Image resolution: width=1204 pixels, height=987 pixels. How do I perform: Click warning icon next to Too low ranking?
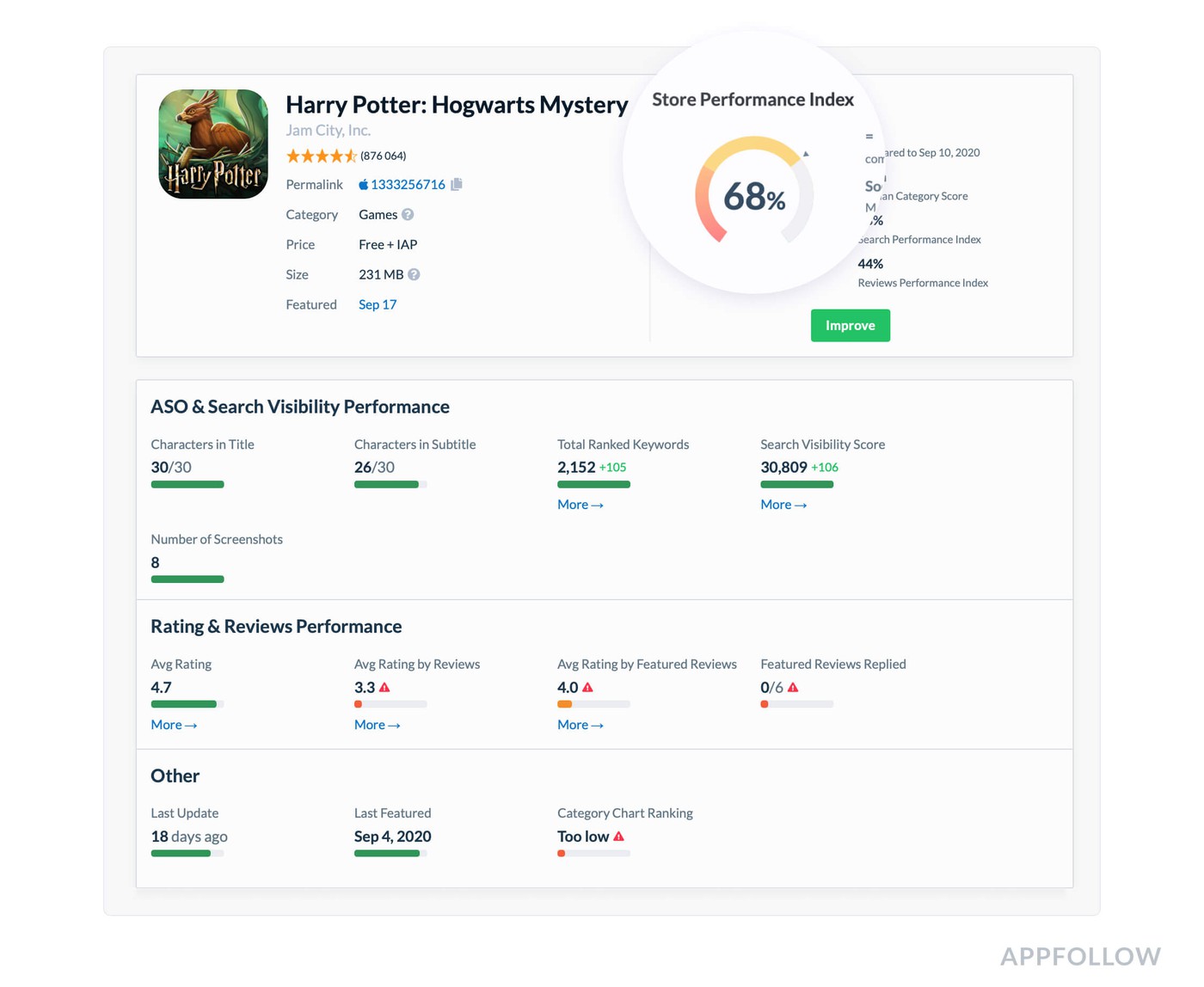(618, 836)
